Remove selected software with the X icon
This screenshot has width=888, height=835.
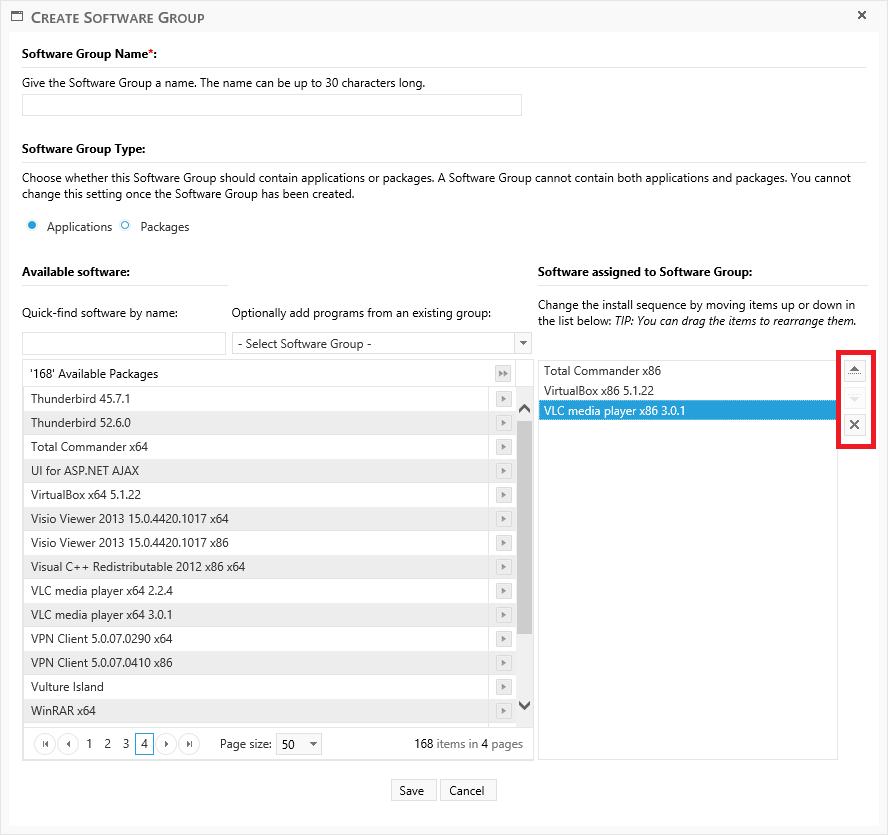tap(854, 426)
